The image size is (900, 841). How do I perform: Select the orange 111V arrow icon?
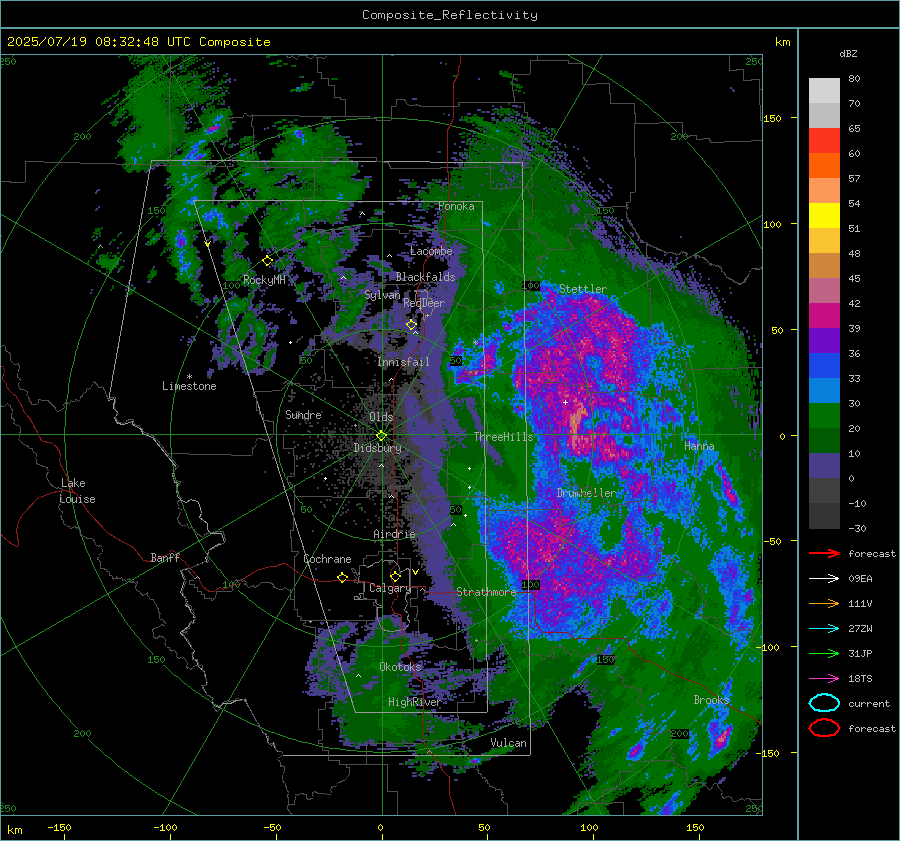(x=824, y=603)
